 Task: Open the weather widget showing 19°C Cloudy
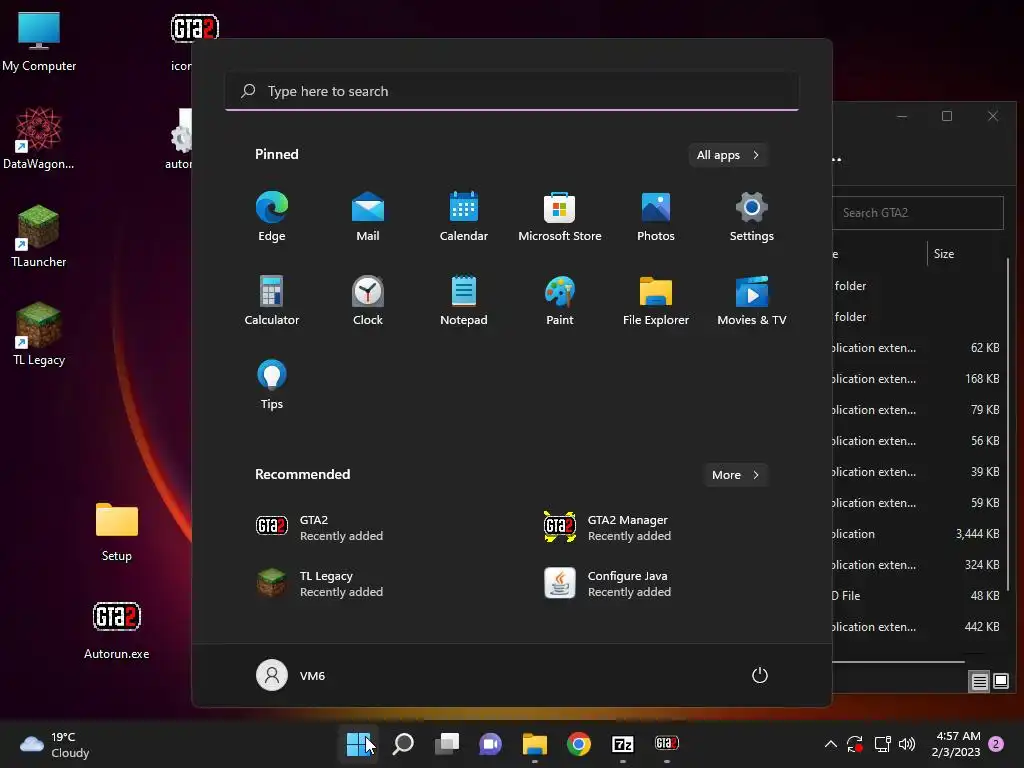tap(56, 744)
